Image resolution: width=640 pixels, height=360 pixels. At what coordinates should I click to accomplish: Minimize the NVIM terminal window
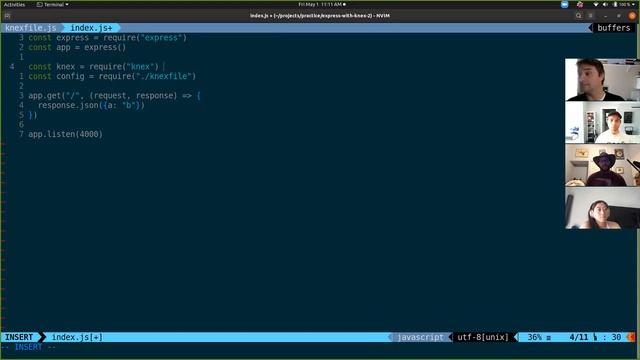pyautogui.click(x=605, y=16)
